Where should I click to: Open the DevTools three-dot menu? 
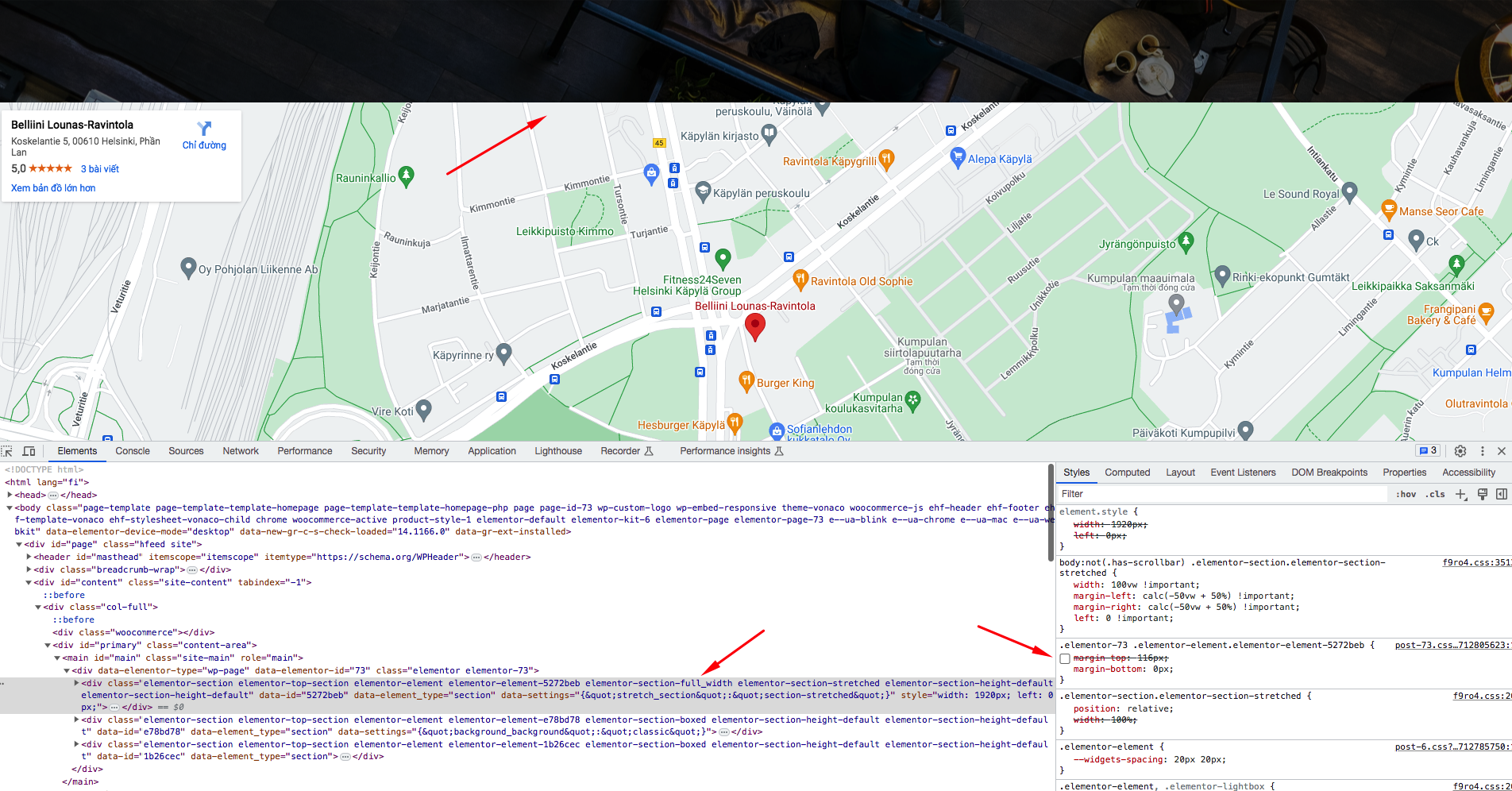[x=1482, y=451]
